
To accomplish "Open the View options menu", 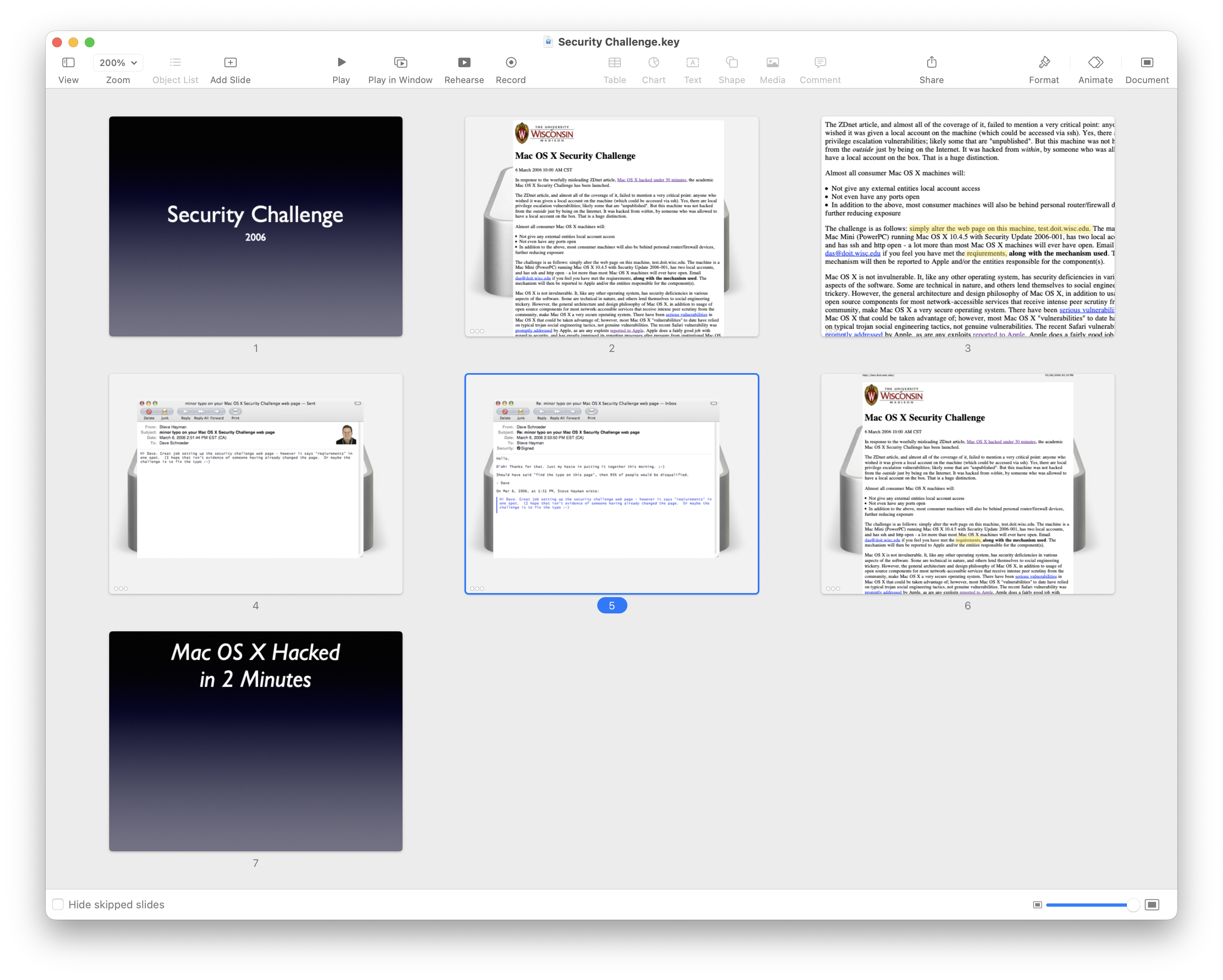I will tap(68, 68).
